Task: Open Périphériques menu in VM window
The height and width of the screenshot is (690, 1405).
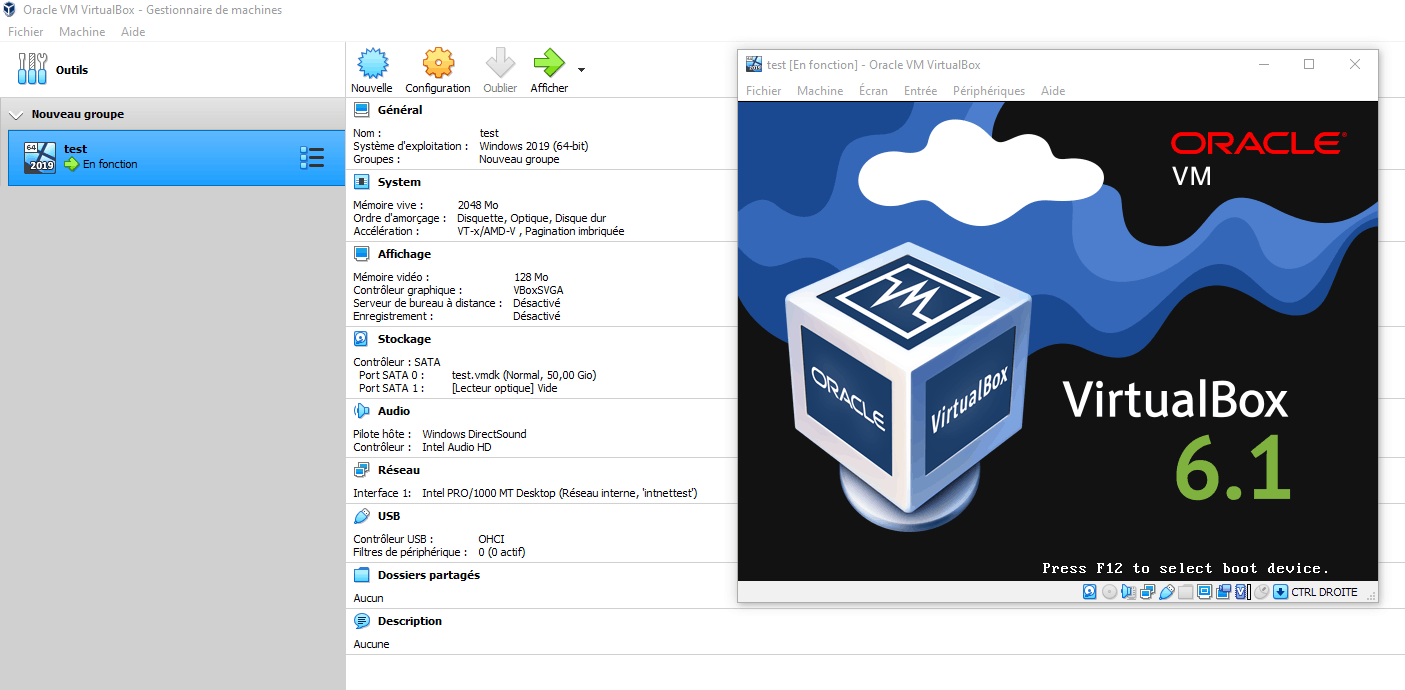Action: pyautogui.click(x=989, y=91)
